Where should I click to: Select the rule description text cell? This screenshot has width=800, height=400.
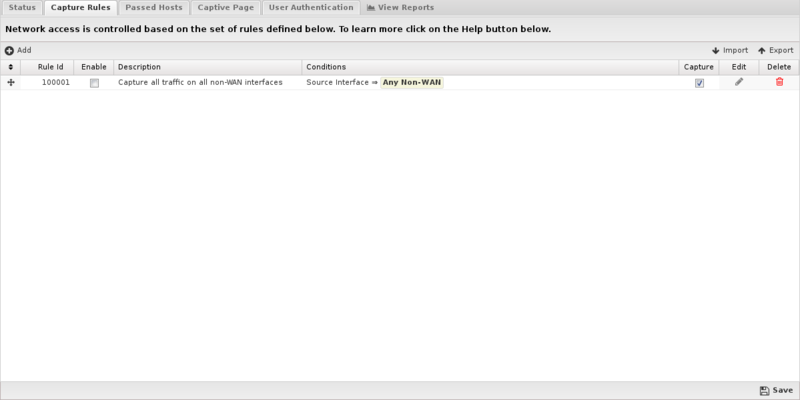200,82
